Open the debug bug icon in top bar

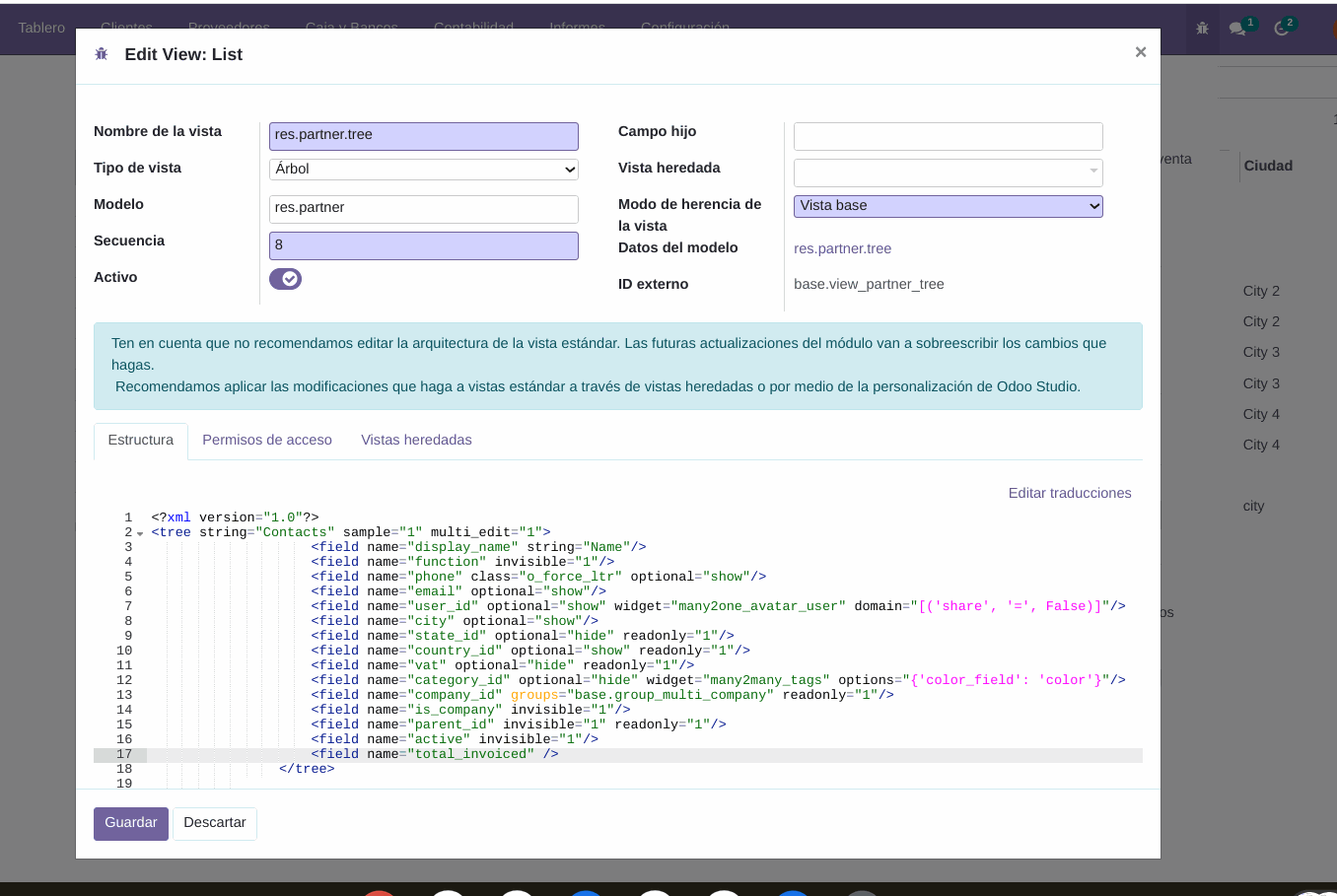[x=1202, y=28]
